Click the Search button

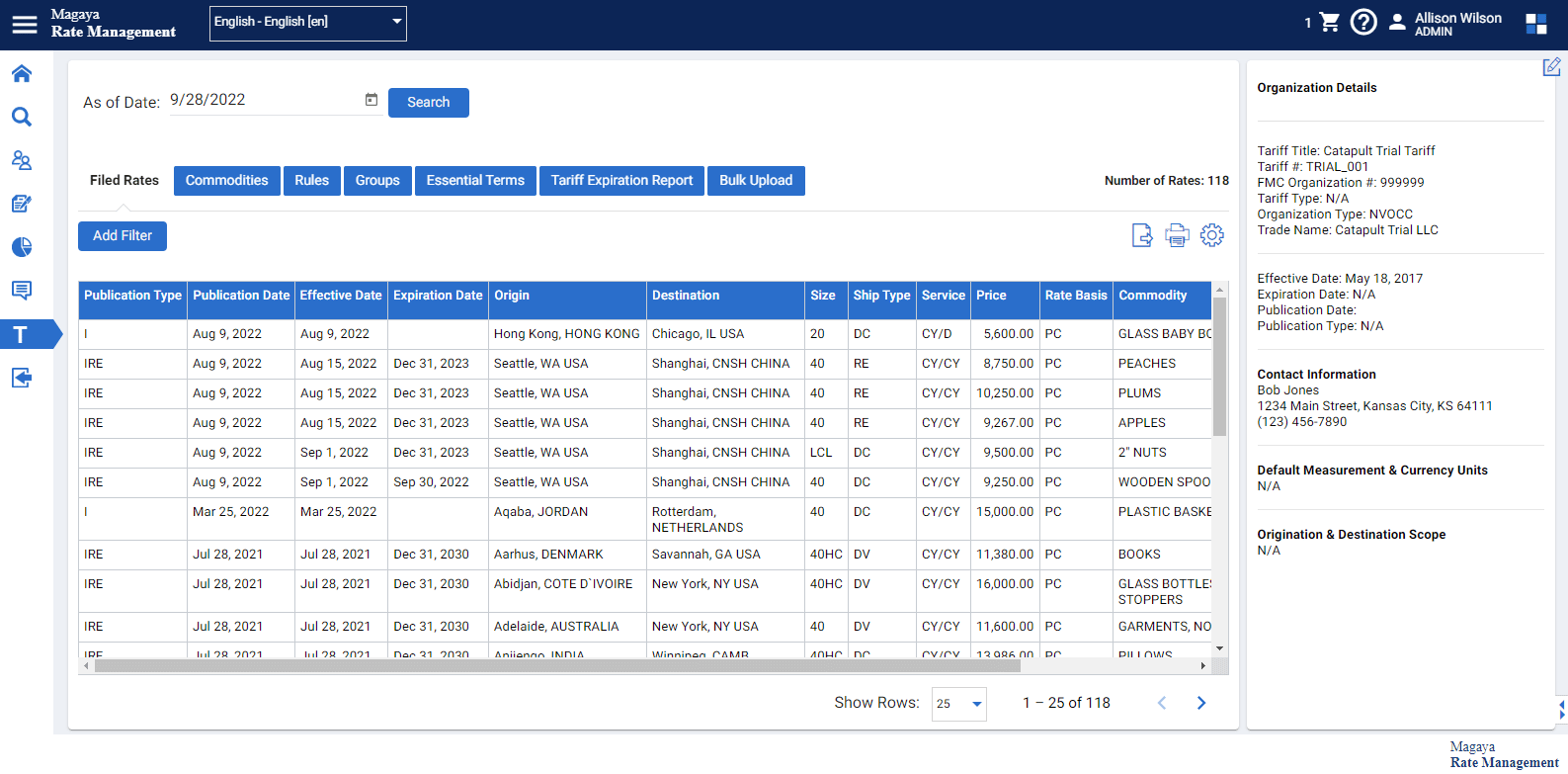429,103
